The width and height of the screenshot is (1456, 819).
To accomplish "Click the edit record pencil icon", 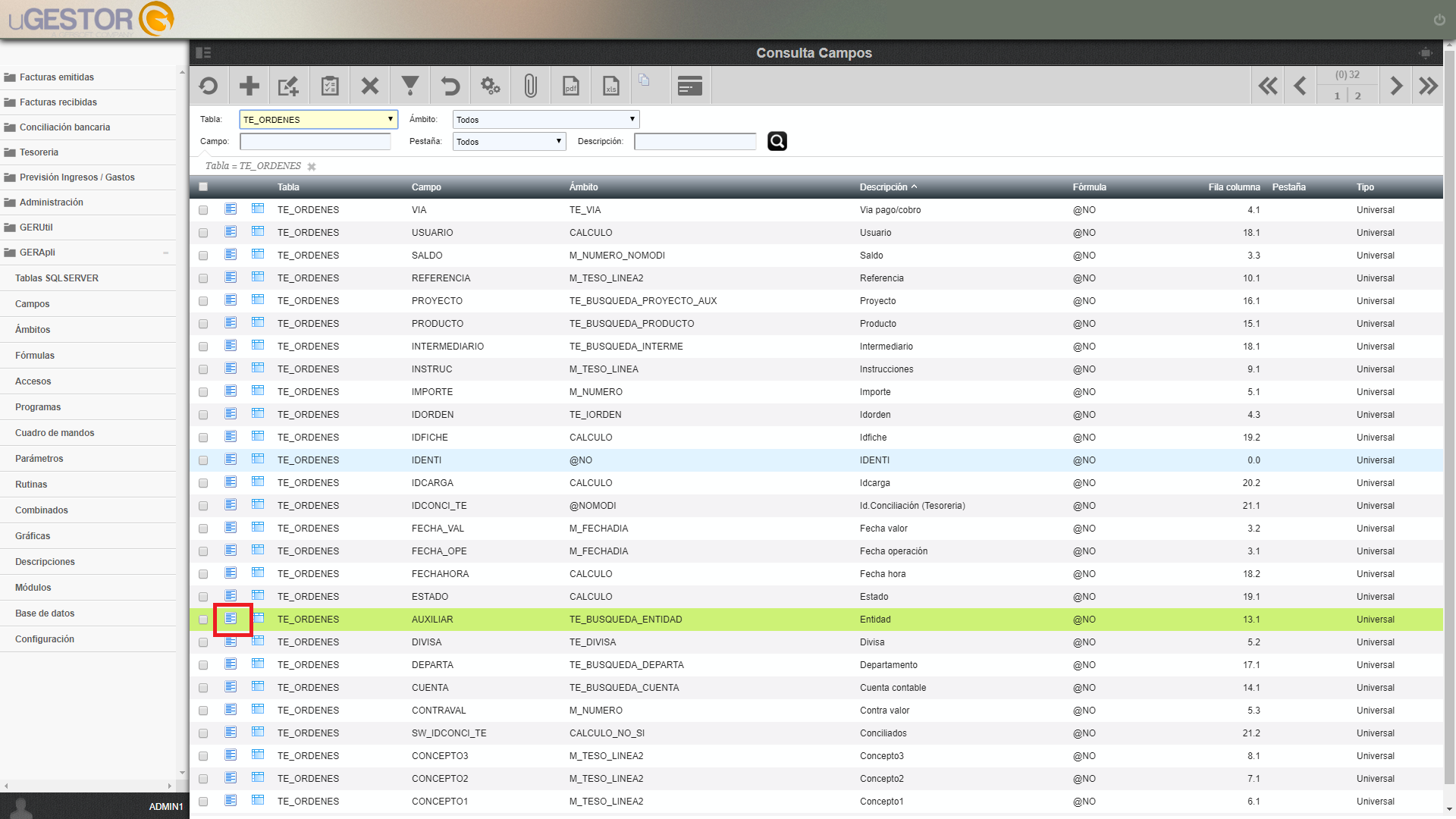I will (289, 86).
